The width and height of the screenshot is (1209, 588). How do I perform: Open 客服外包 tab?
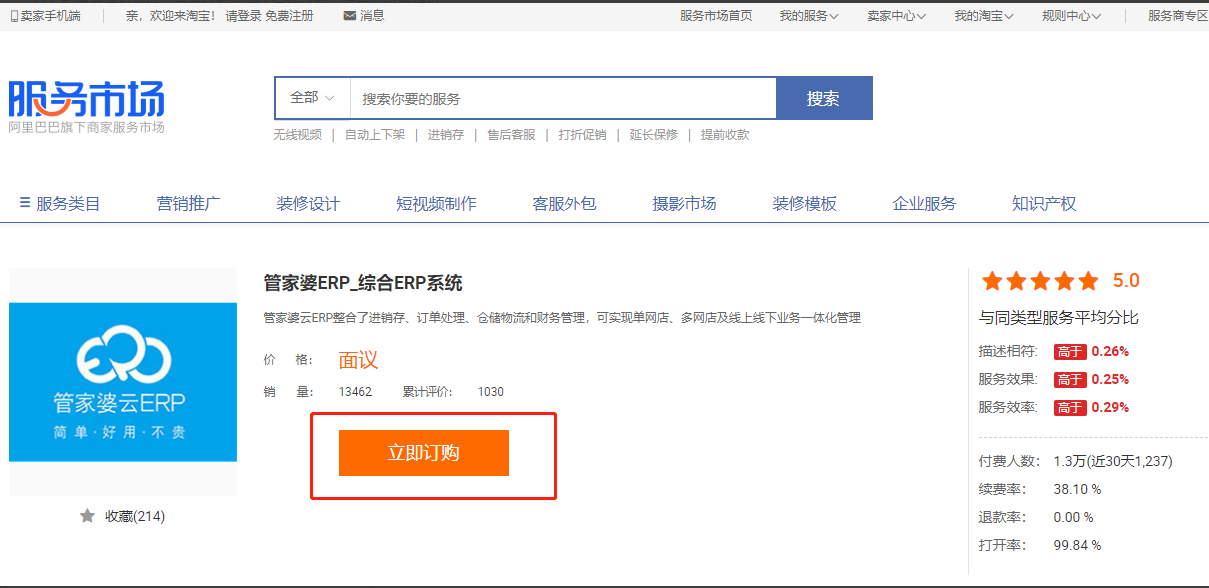point(564,204)
